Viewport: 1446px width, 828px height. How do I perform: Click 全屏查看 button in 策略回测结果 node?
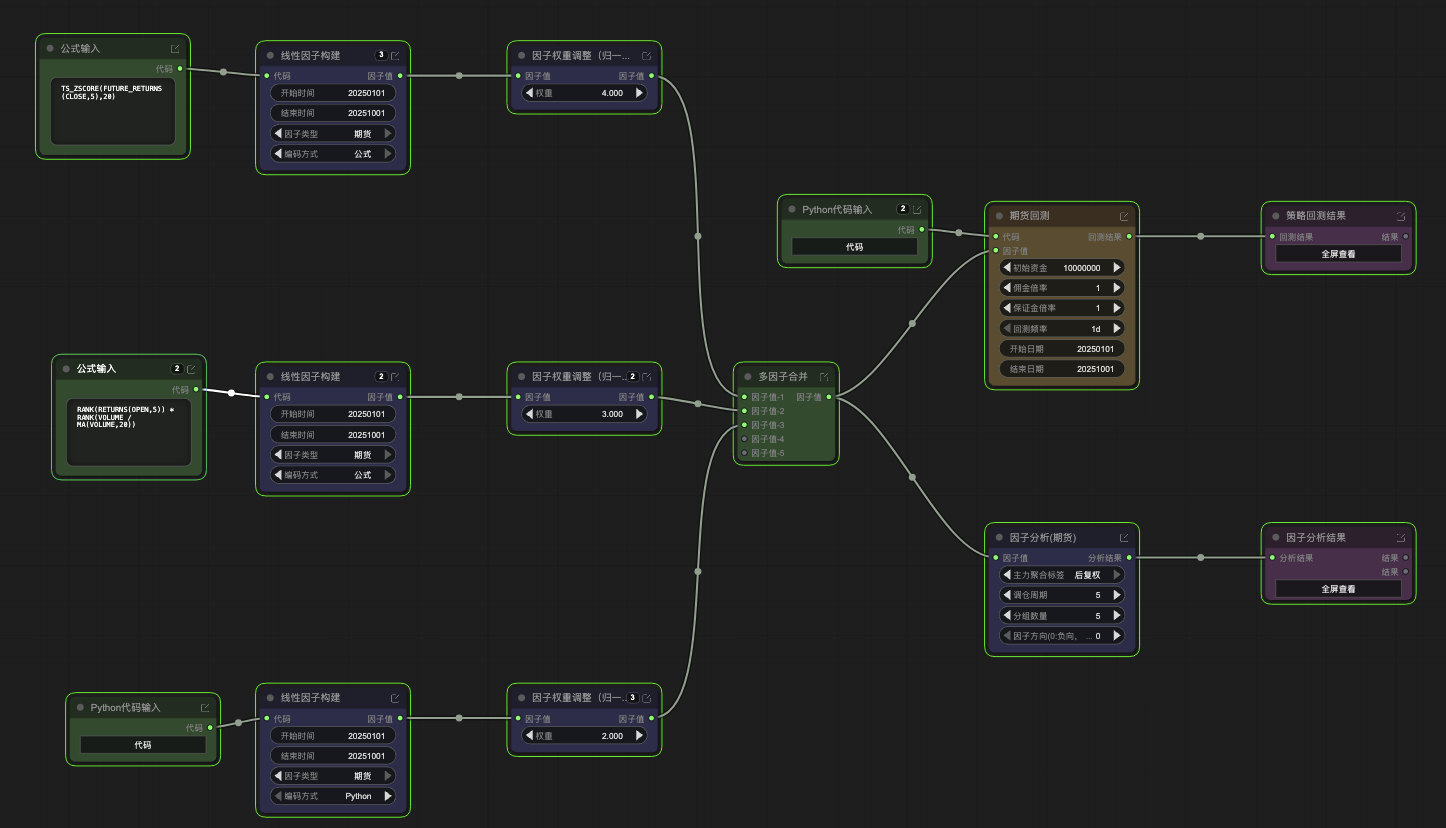pyautogui.click(x=1338, y=254)
